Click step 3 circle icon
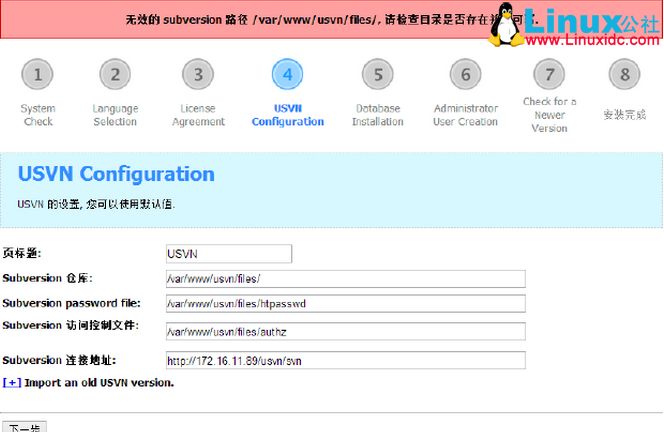The image size is (664, 432). coord(198,74)
